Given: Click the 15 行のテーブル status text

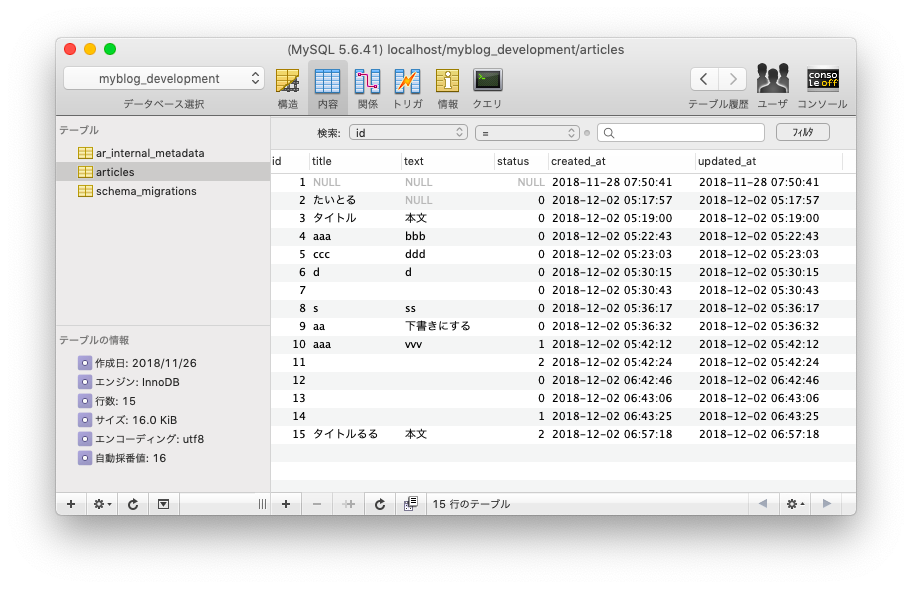Looking at the screenshot, I should pyautogui.click(x=471, y=504).
